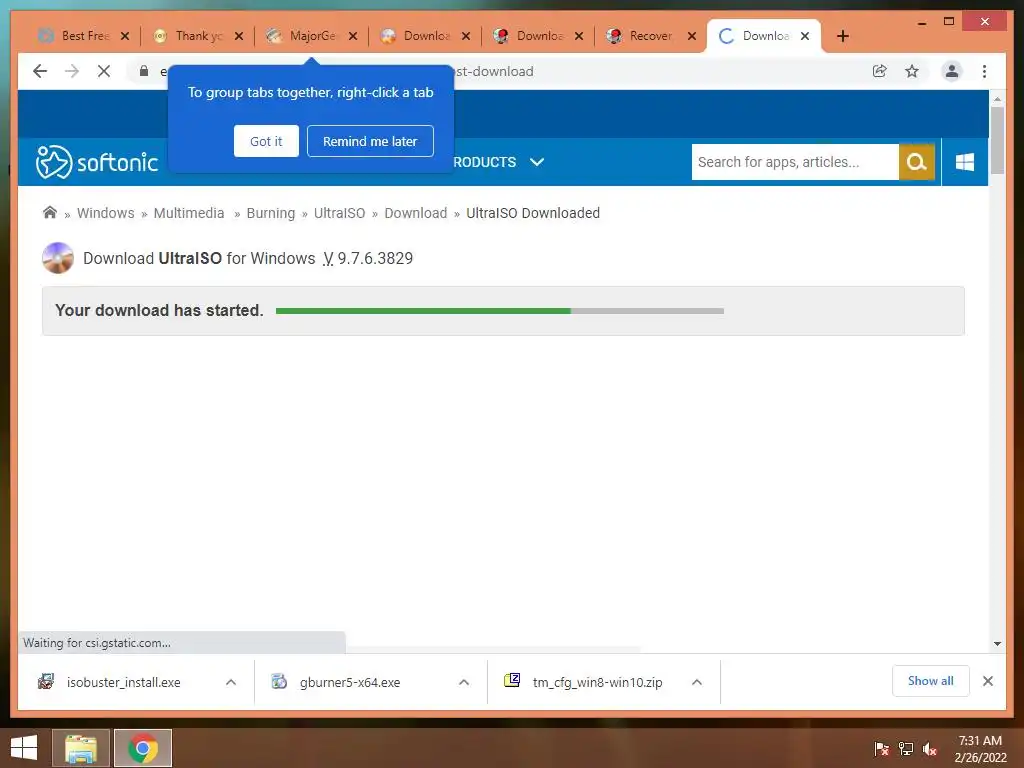Click the forward navigation arrow

pos(72,71)
